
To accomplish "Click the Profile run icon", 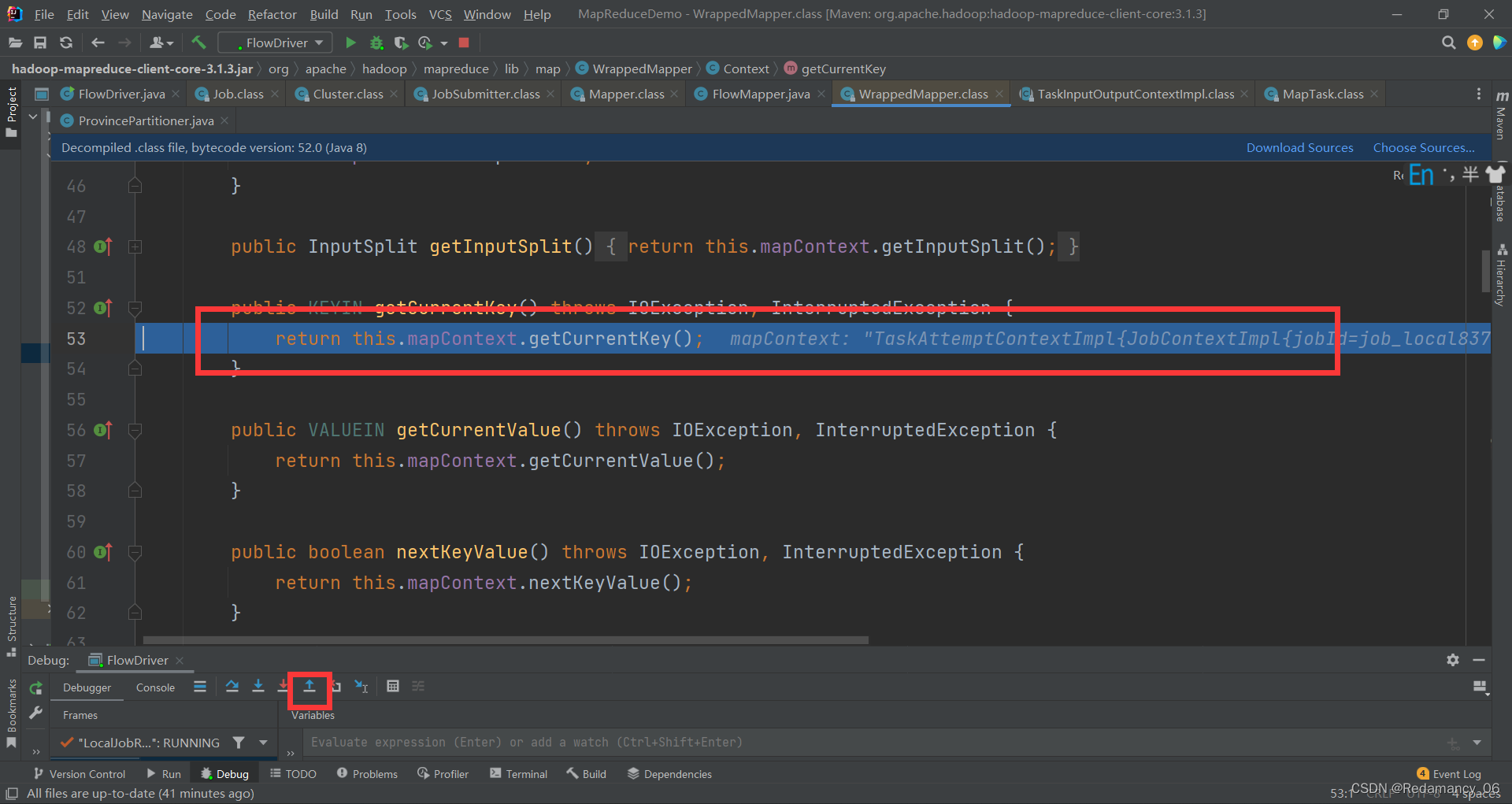I will click(425, 43).
